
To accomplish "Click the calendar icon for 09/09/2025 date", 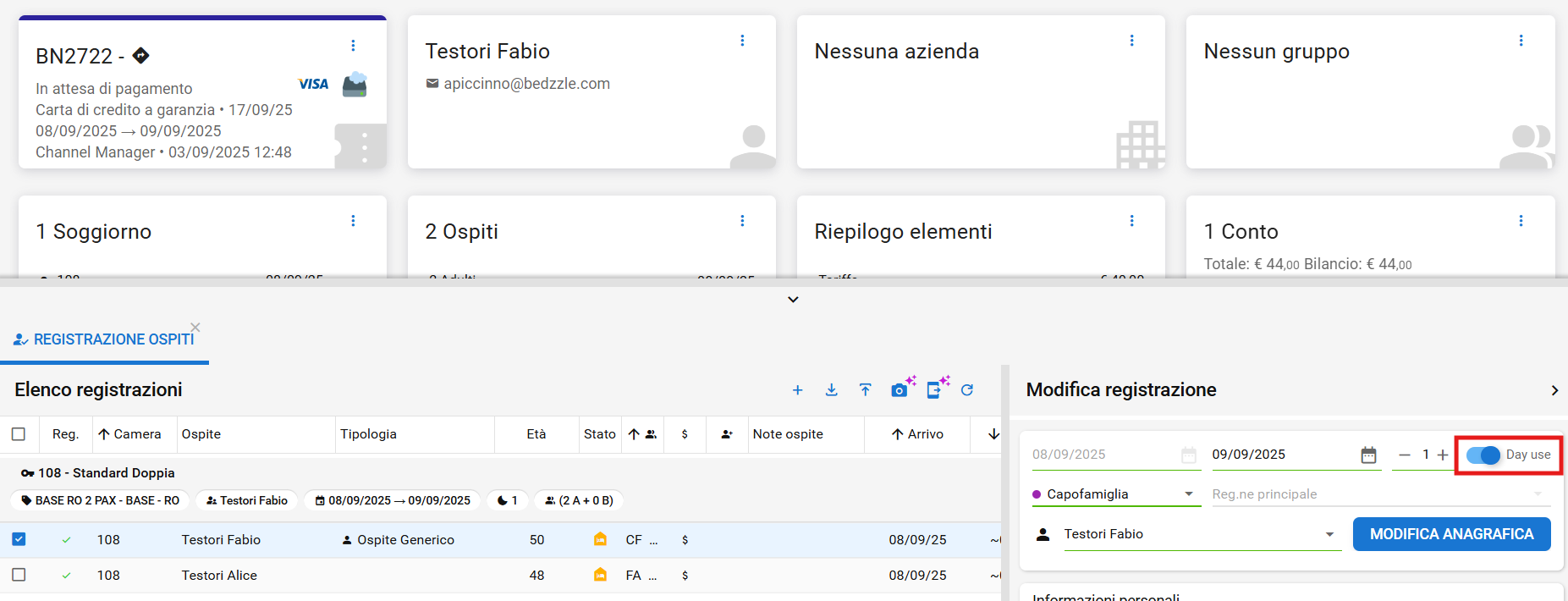I will point(1368,455).
